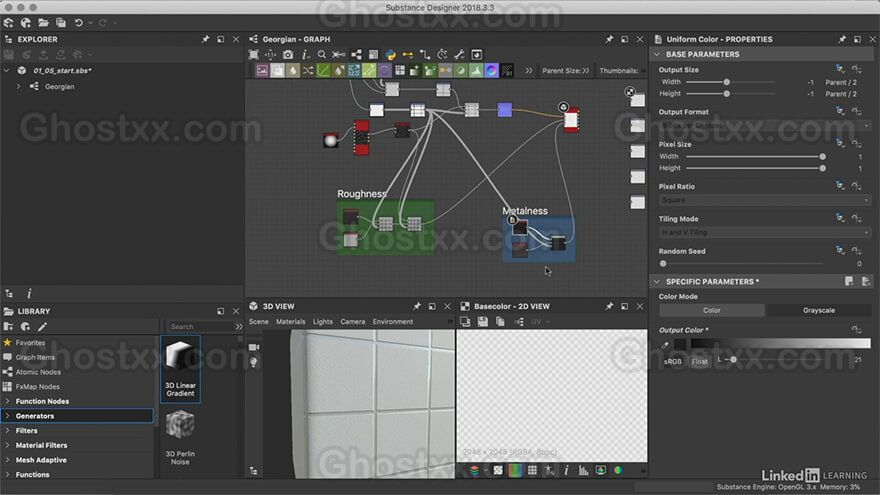The image size is (880, 495).
Task: Select Color mode for Uniform Color
Action: click(712, 310)
